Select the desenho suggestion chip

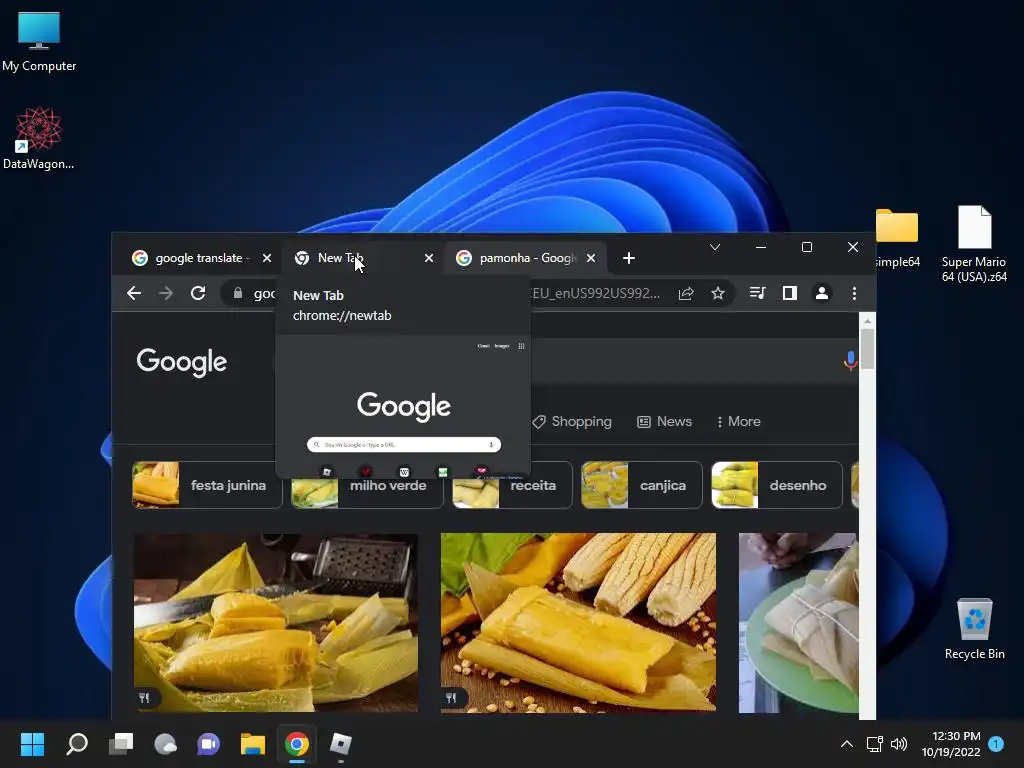(x=776, y=485)
